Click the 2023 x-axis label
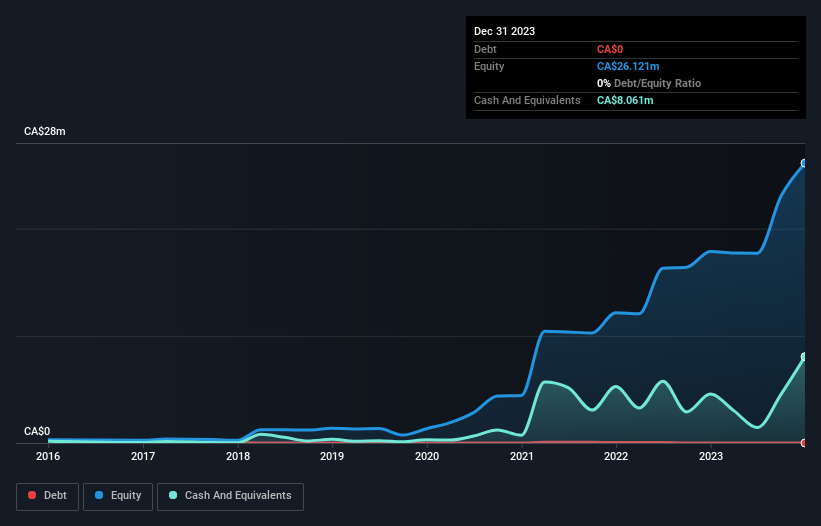821x526 pixels. coord(711,456)
